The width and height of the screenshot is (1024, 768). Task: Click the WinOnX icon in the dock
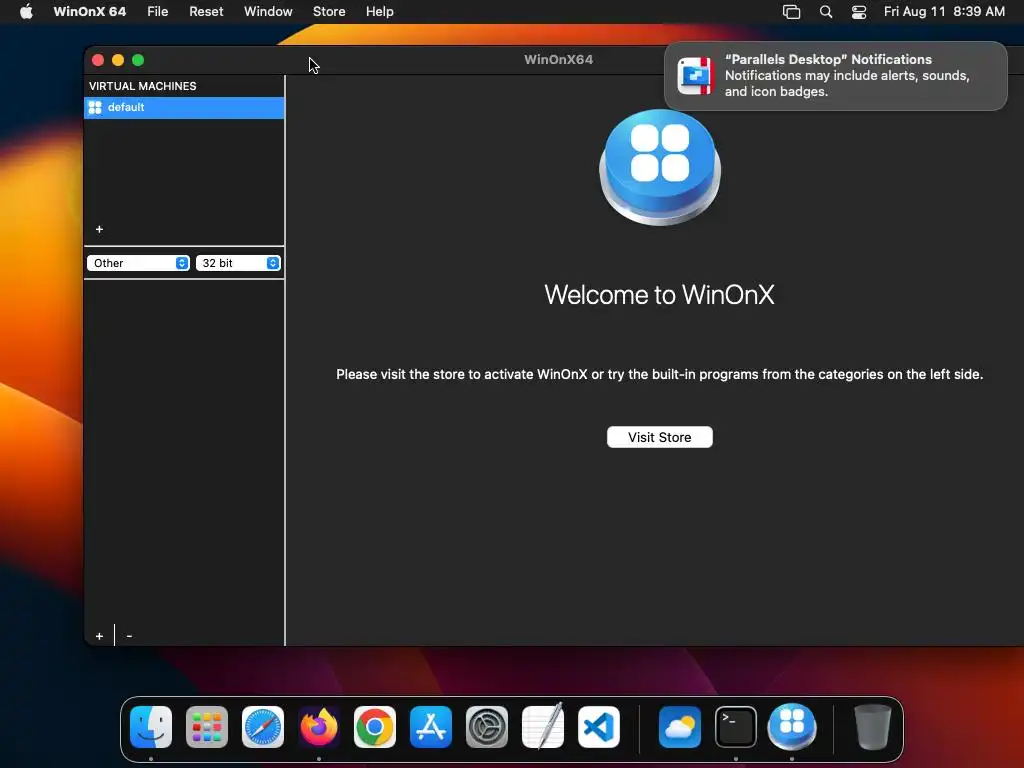point(792,727)
